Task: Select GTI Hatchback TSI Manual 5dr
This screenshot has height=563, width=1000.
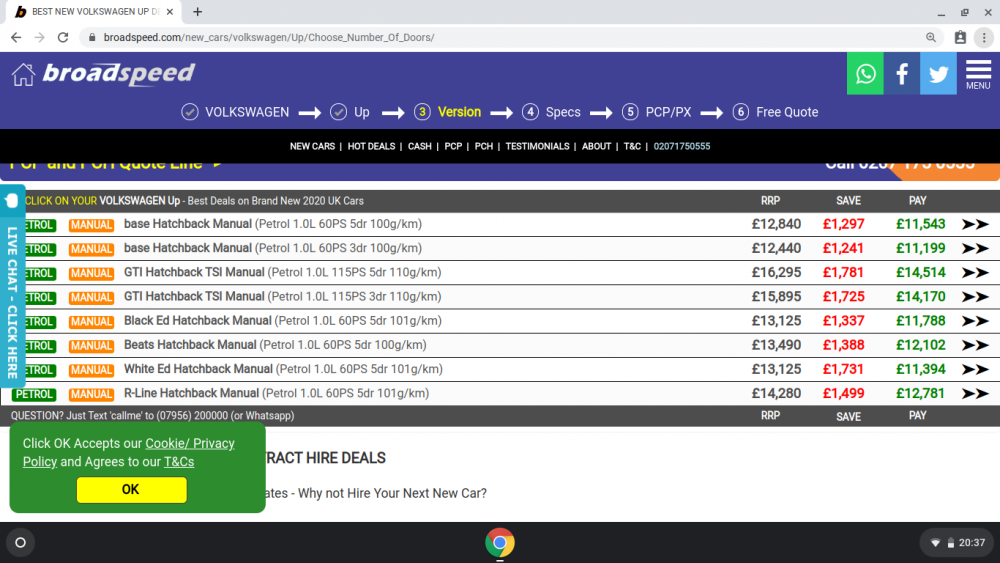Action: click(x=500, y=273)
